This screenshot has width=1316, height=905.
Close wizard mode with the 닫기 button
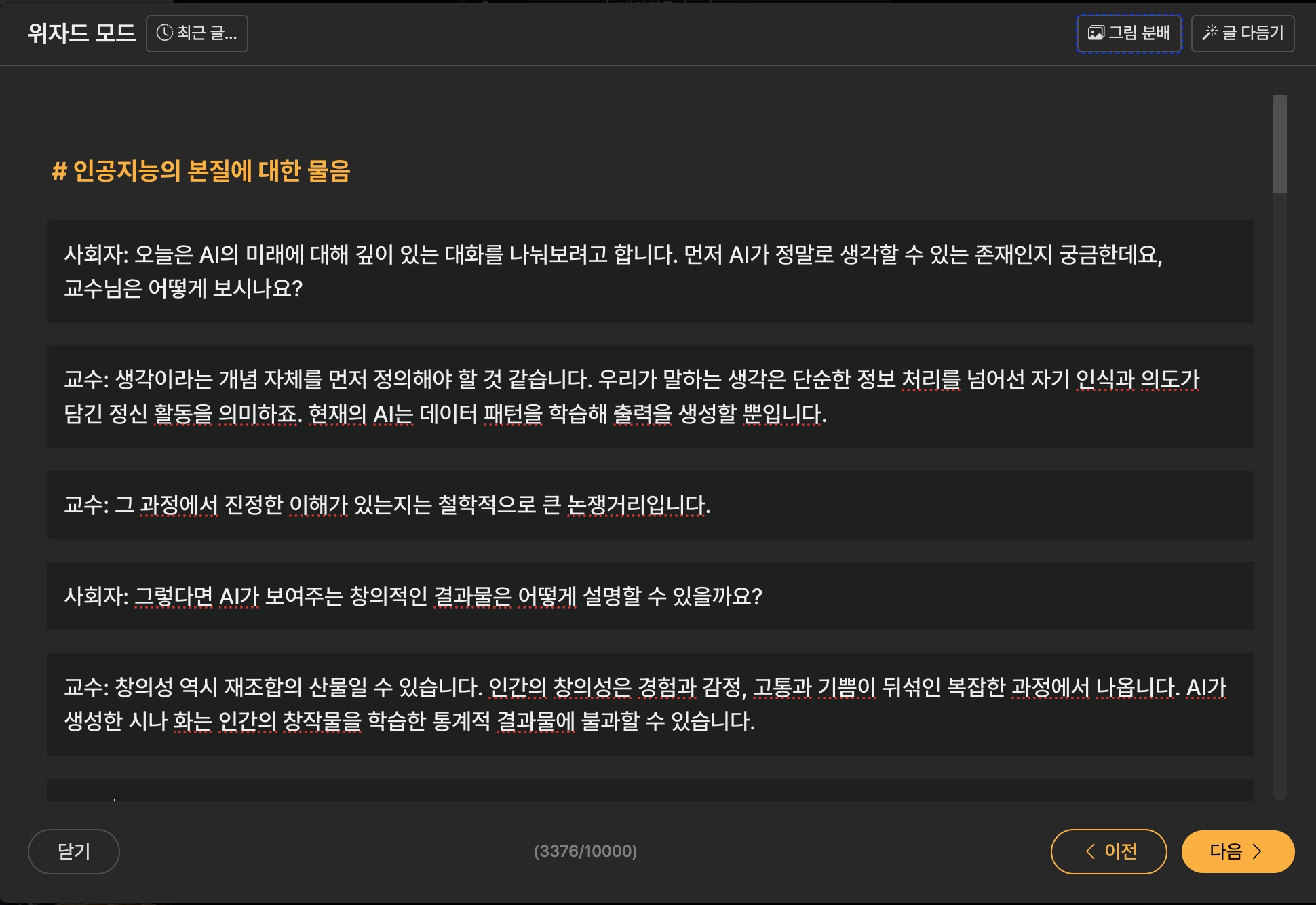coord(73,851)
